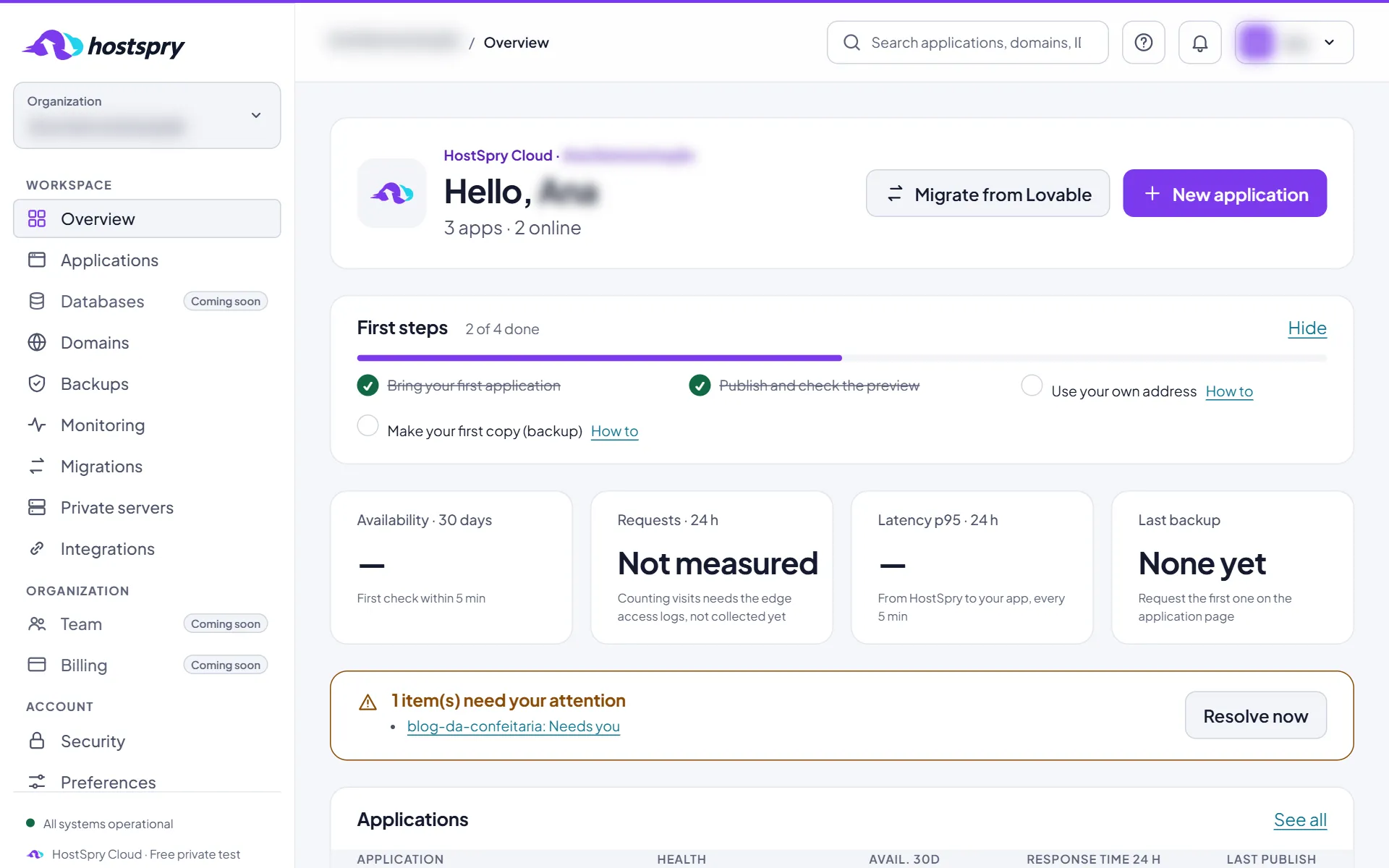Click the Monitoring pulse icon
This screenshot has height=868, width=1389.
37,425
